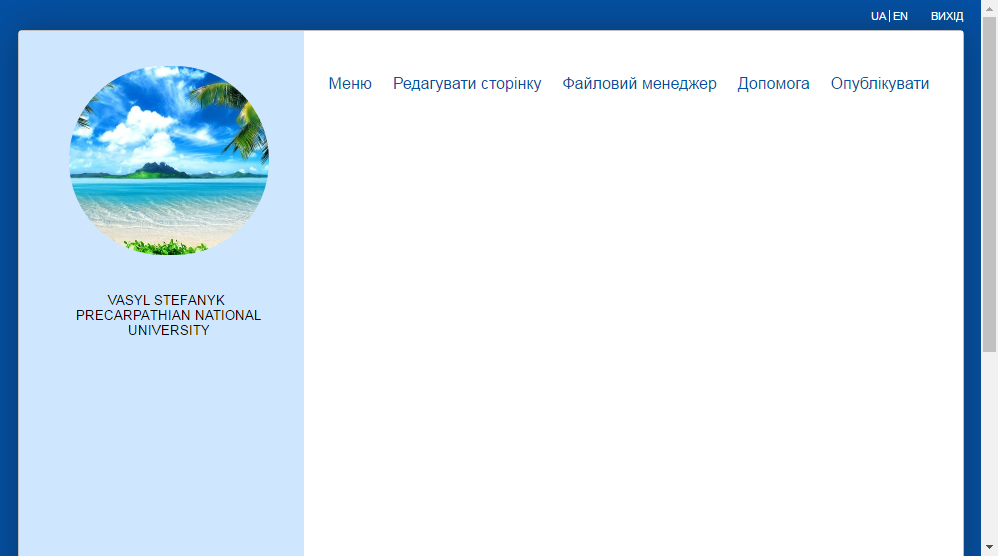Open the Файловий менеджер file manager
Viewport: 998px width, 556px height.
(x=639, y=83)
